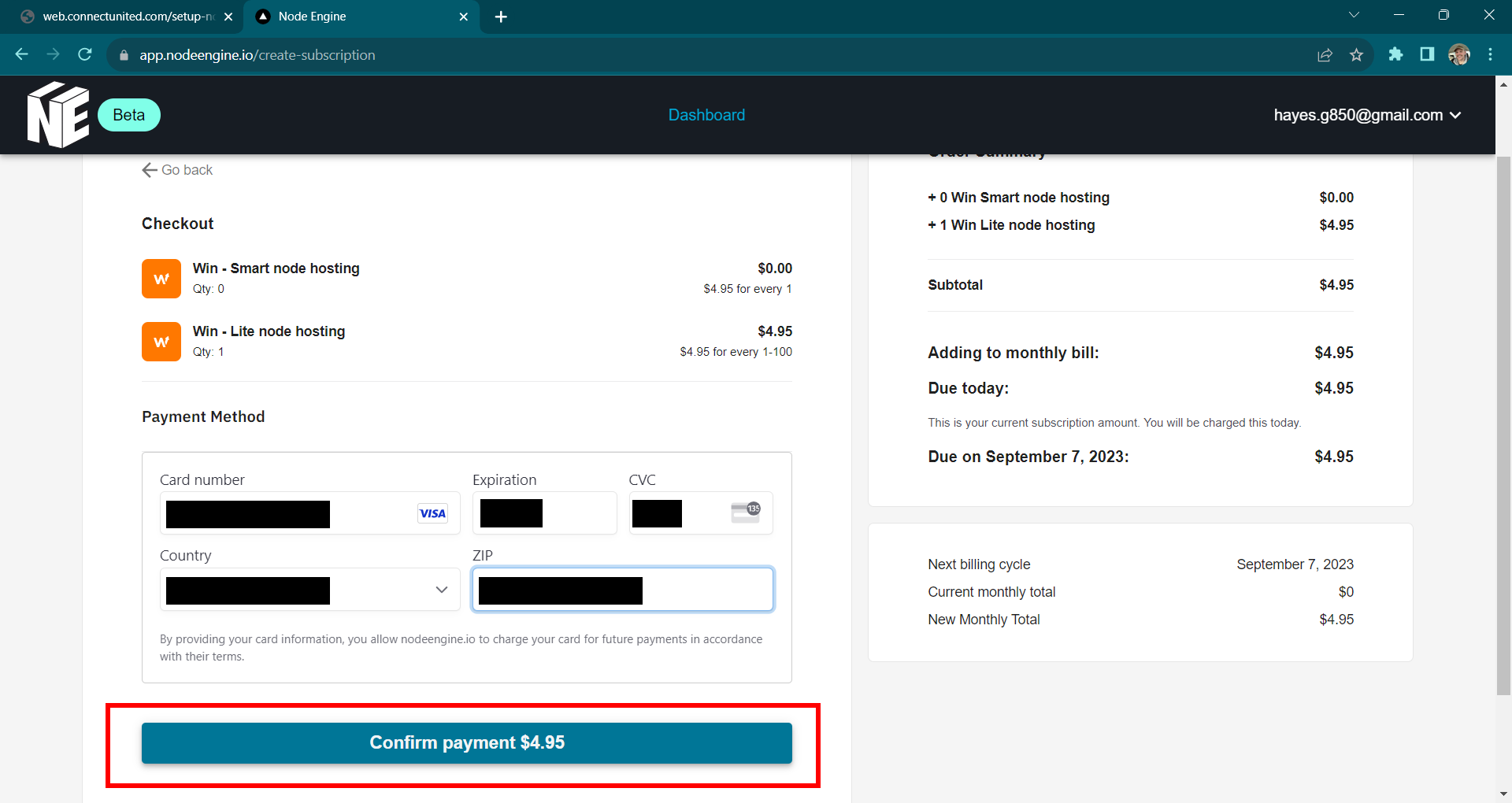Viewport: 1512px width, 803px height.
Task: Click the New Monthly Total label
Action: pyautogui.click(x=984, y=620)
